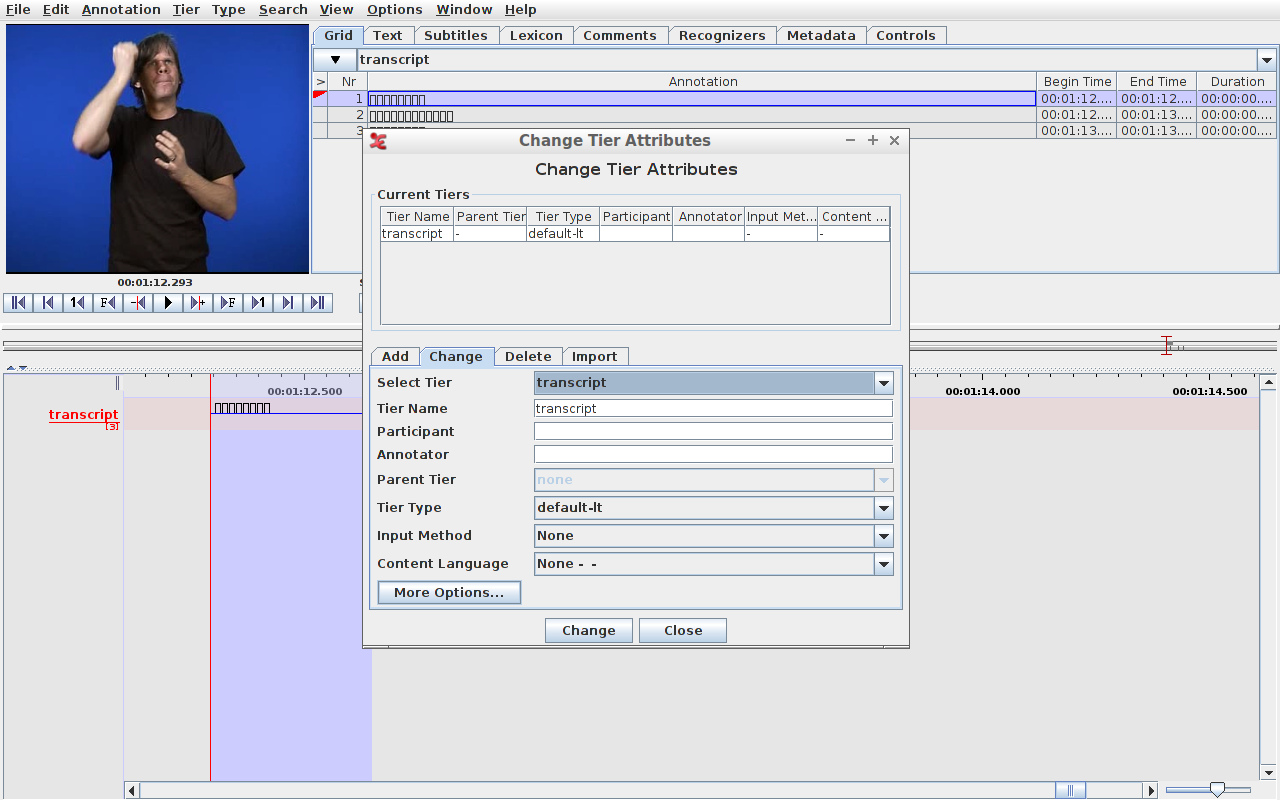The image size is (1280, 800).
Task: Click the timeline right scroll arrow
Action: click(x=1151, y=791)
